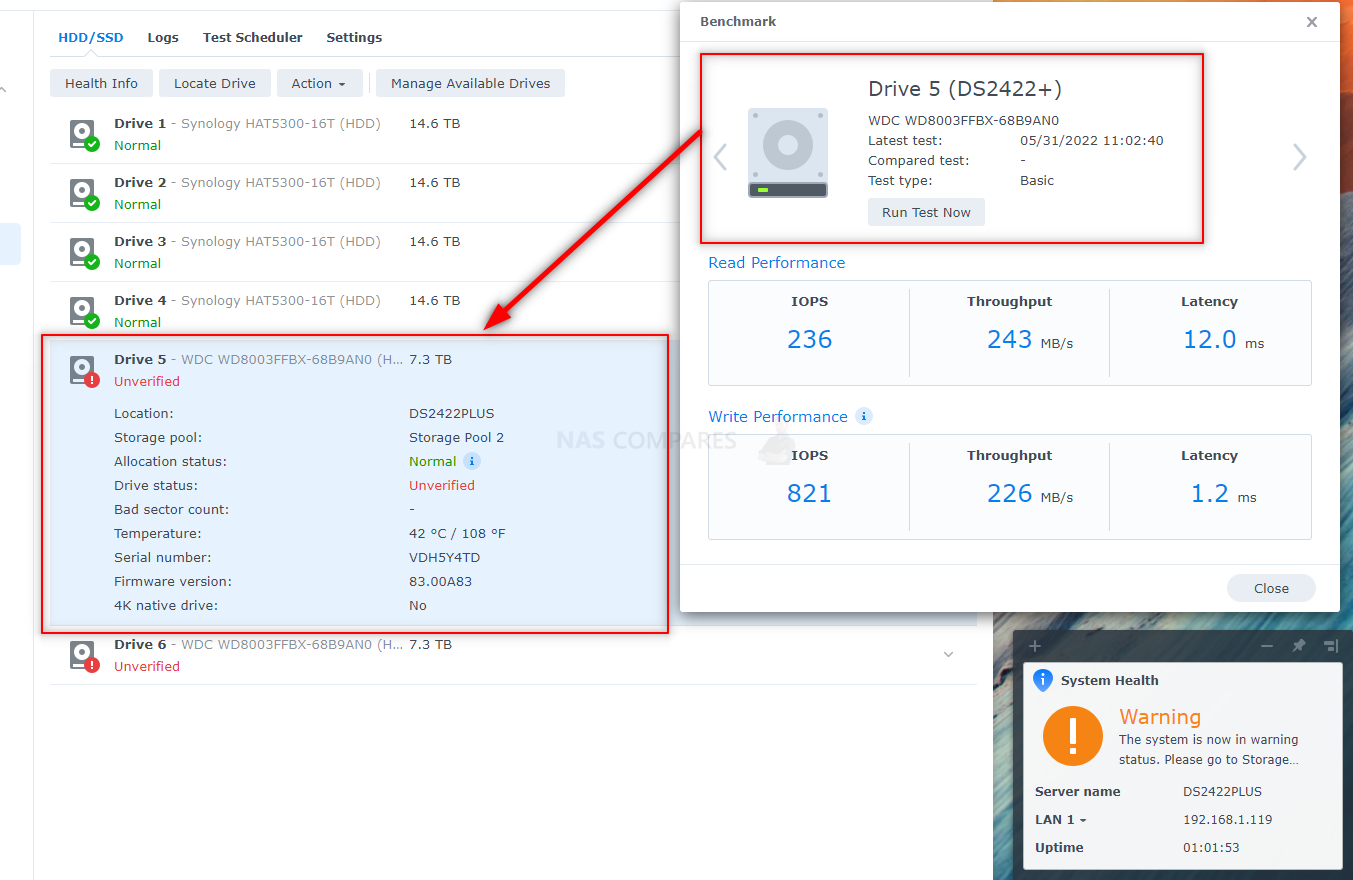Click the read throughput value 243 MB/s
1353x880 pixels.
point(1030,340)
